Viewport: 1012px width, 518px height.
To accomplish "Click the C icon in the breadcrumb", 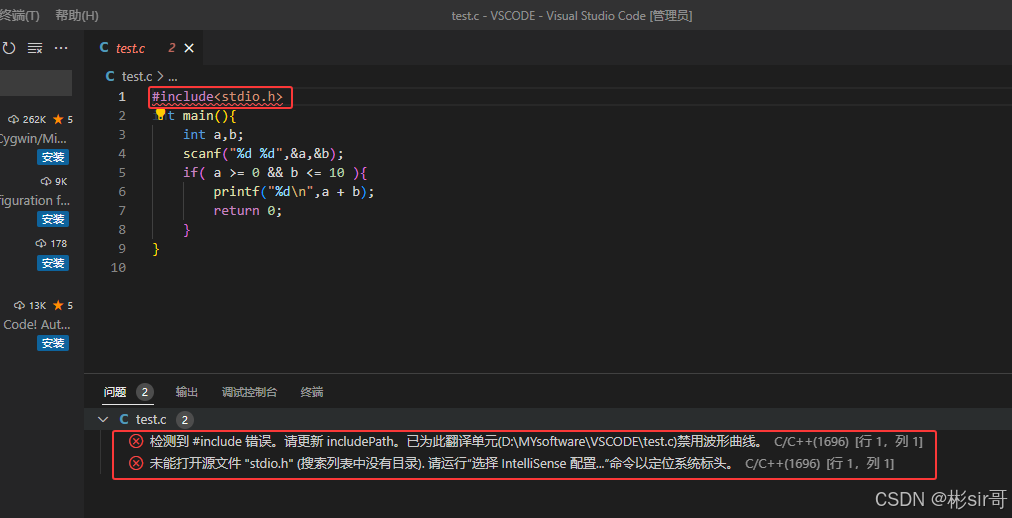I will (110, 77).
